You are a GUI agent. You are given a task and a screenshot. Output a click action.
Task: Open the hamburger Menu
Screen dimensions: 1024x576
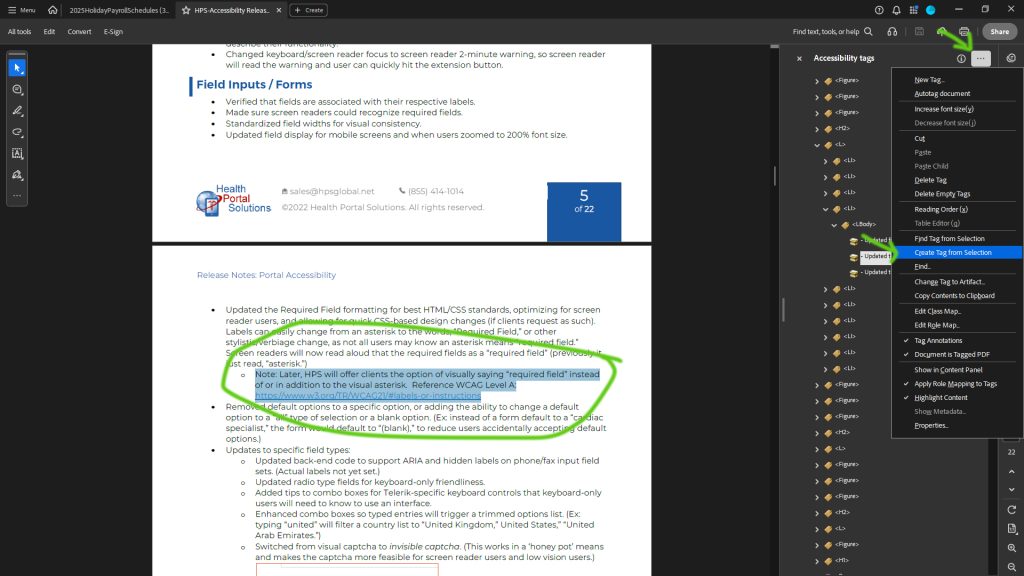[22, 10]
